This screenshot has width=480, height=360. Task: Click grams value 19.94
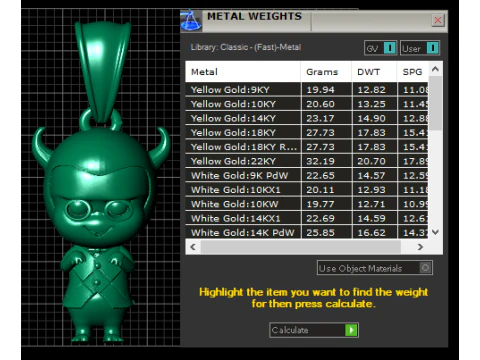[x=320, y=90]
